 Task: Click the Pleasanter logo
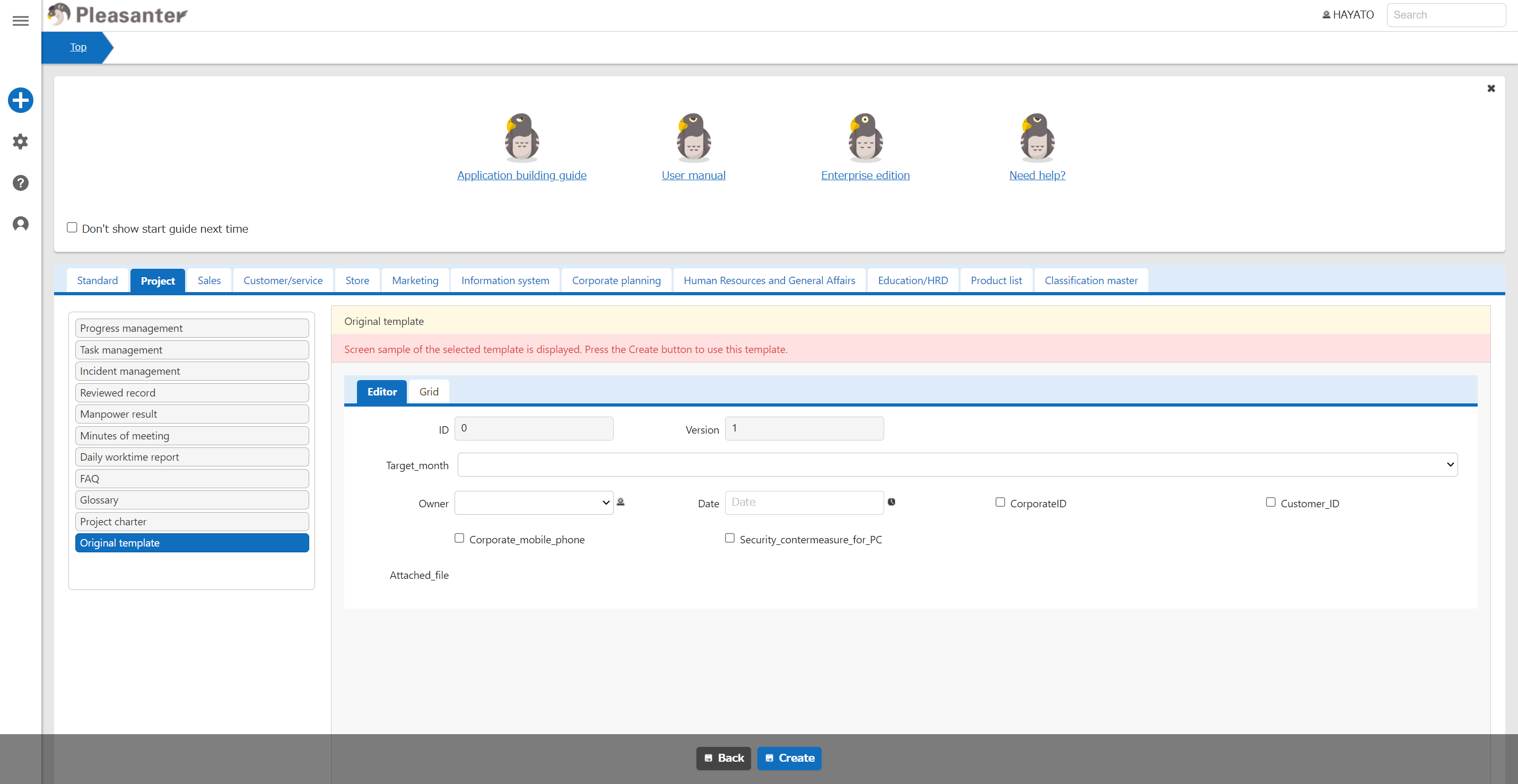[117, 15]
